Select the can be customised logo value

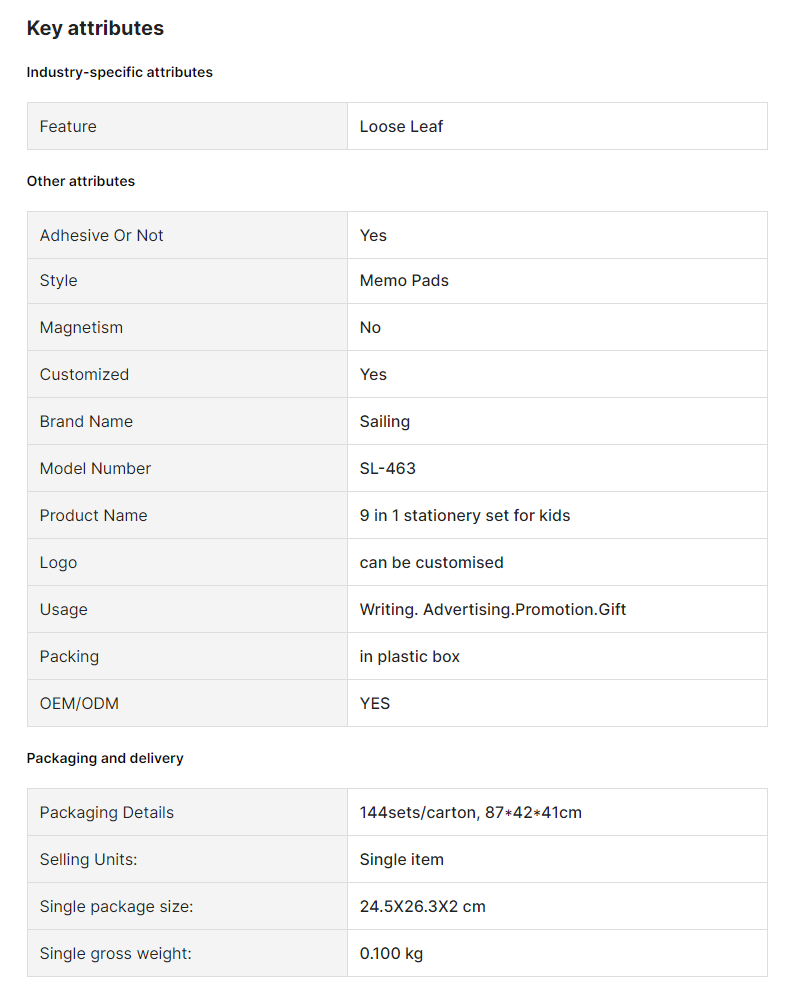431,563
